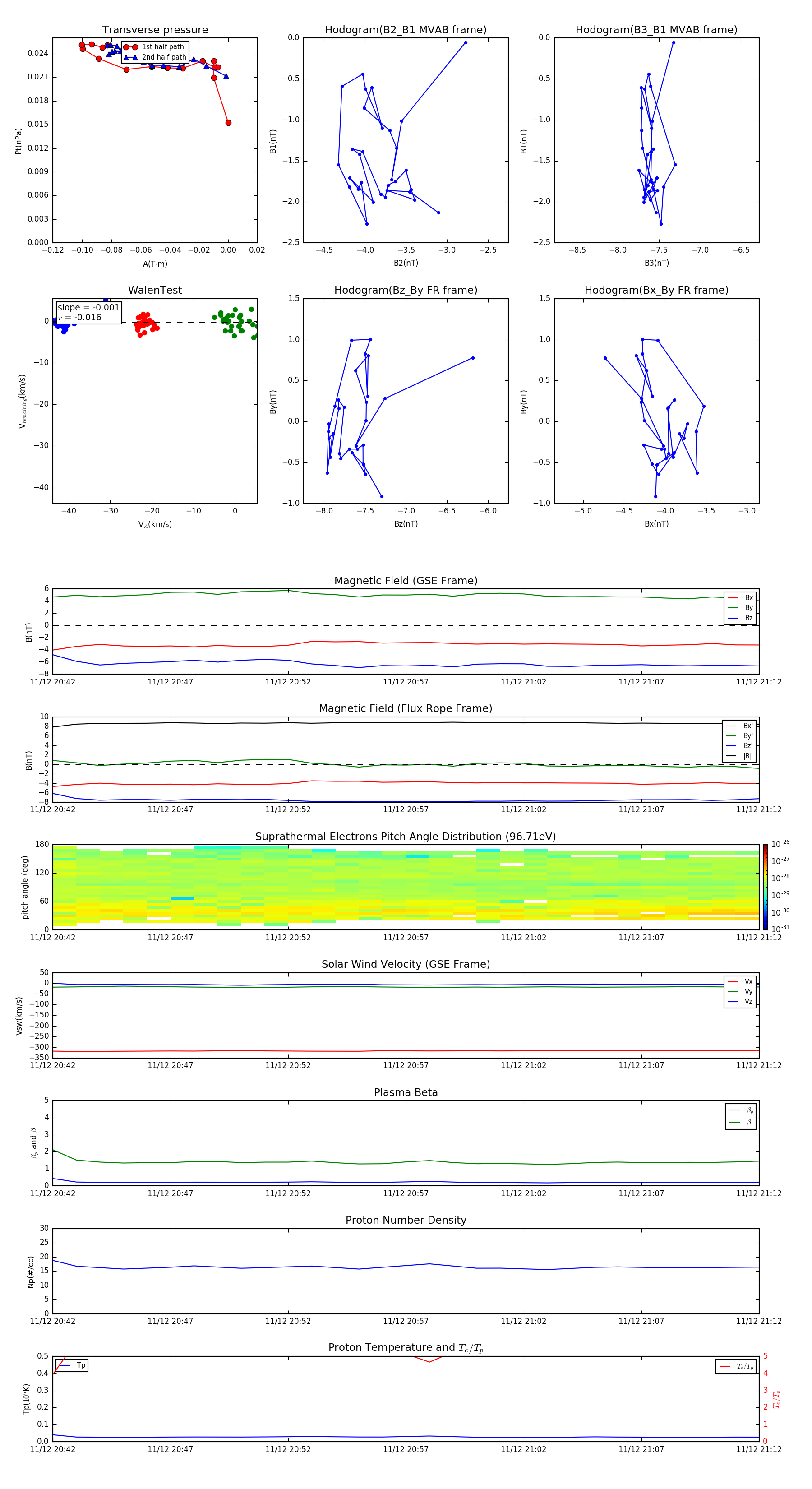Click the Vz legend entry in velocity plot

[740, 1002]
